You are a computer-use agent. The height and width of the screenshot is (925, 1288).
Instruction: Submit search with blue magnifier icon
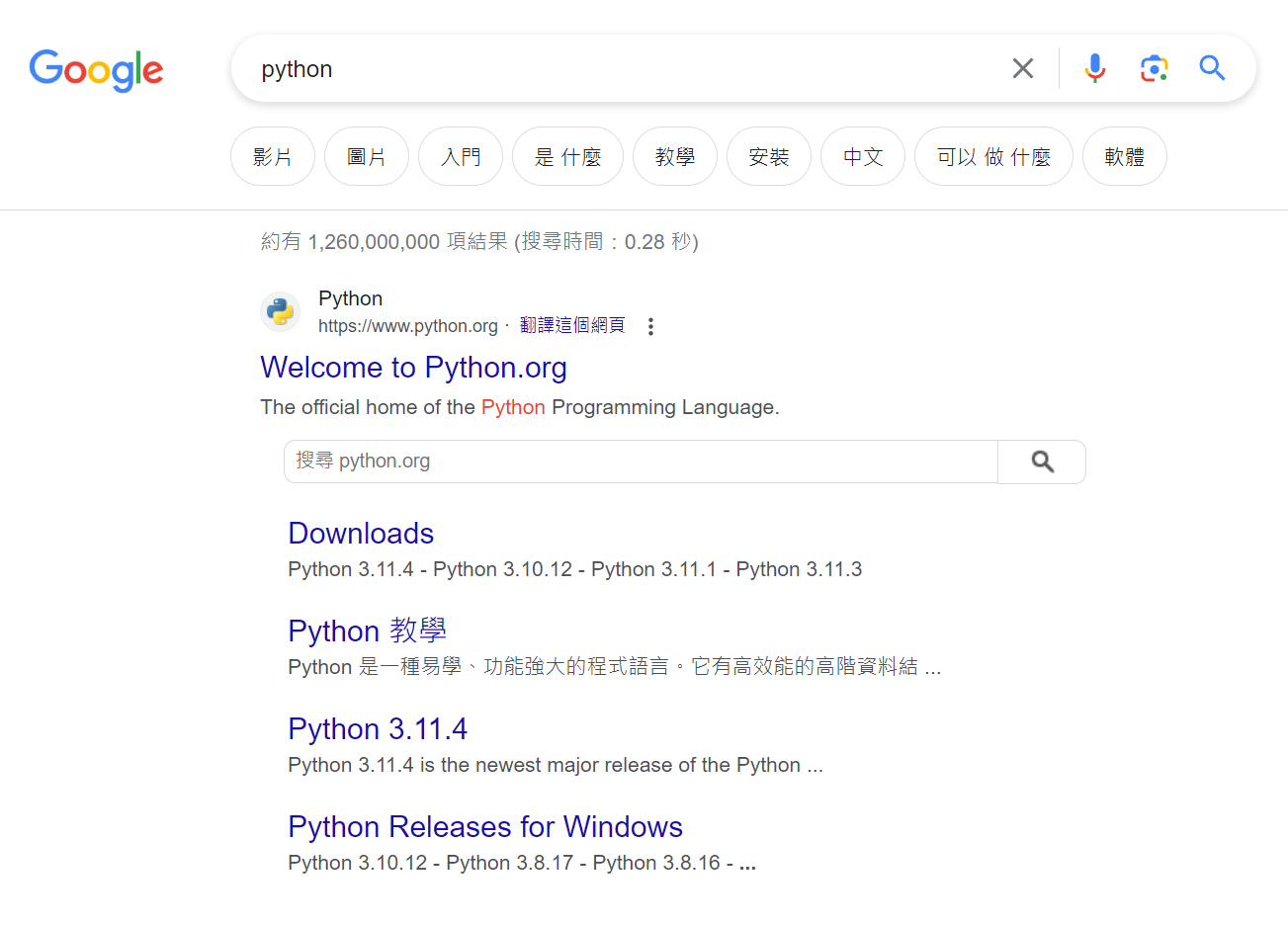[1212, 68]
